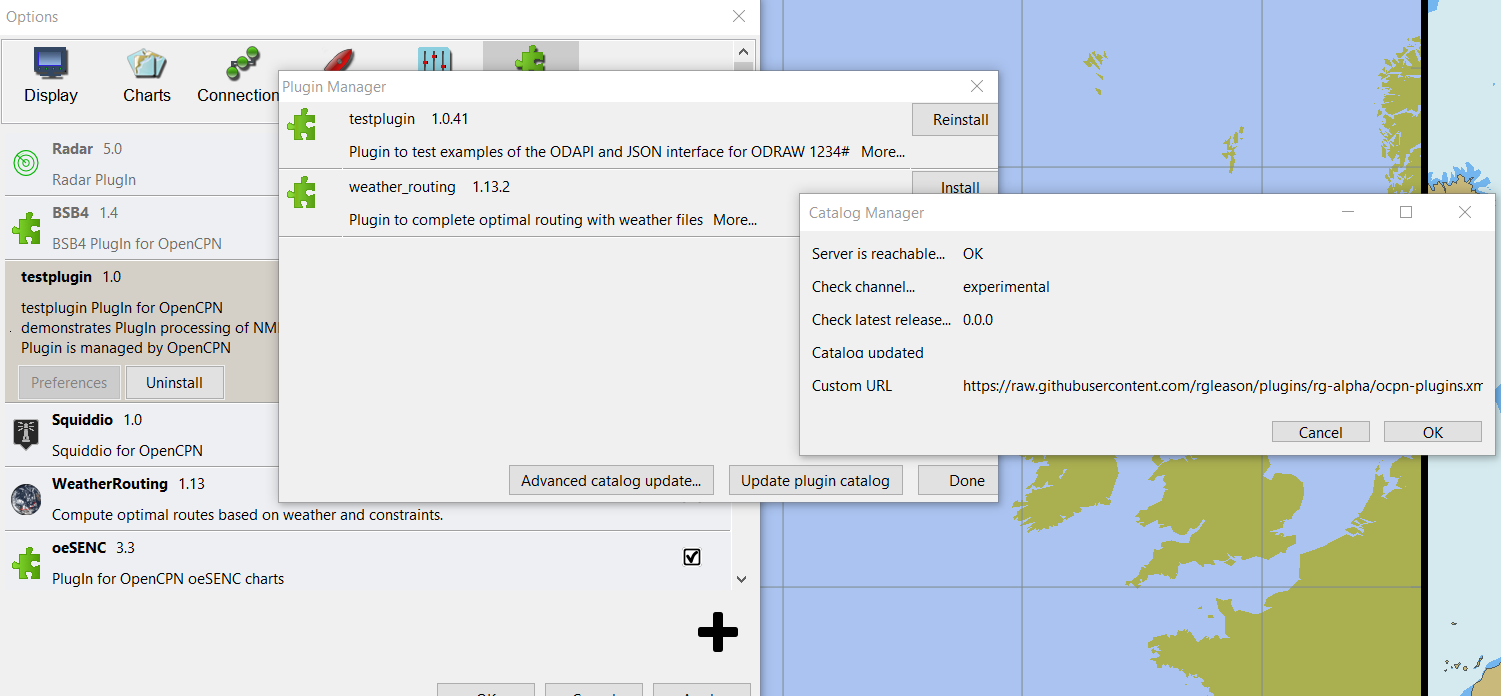
Task: Uninstall the testplugin
Action: click(x=175, y=383)
